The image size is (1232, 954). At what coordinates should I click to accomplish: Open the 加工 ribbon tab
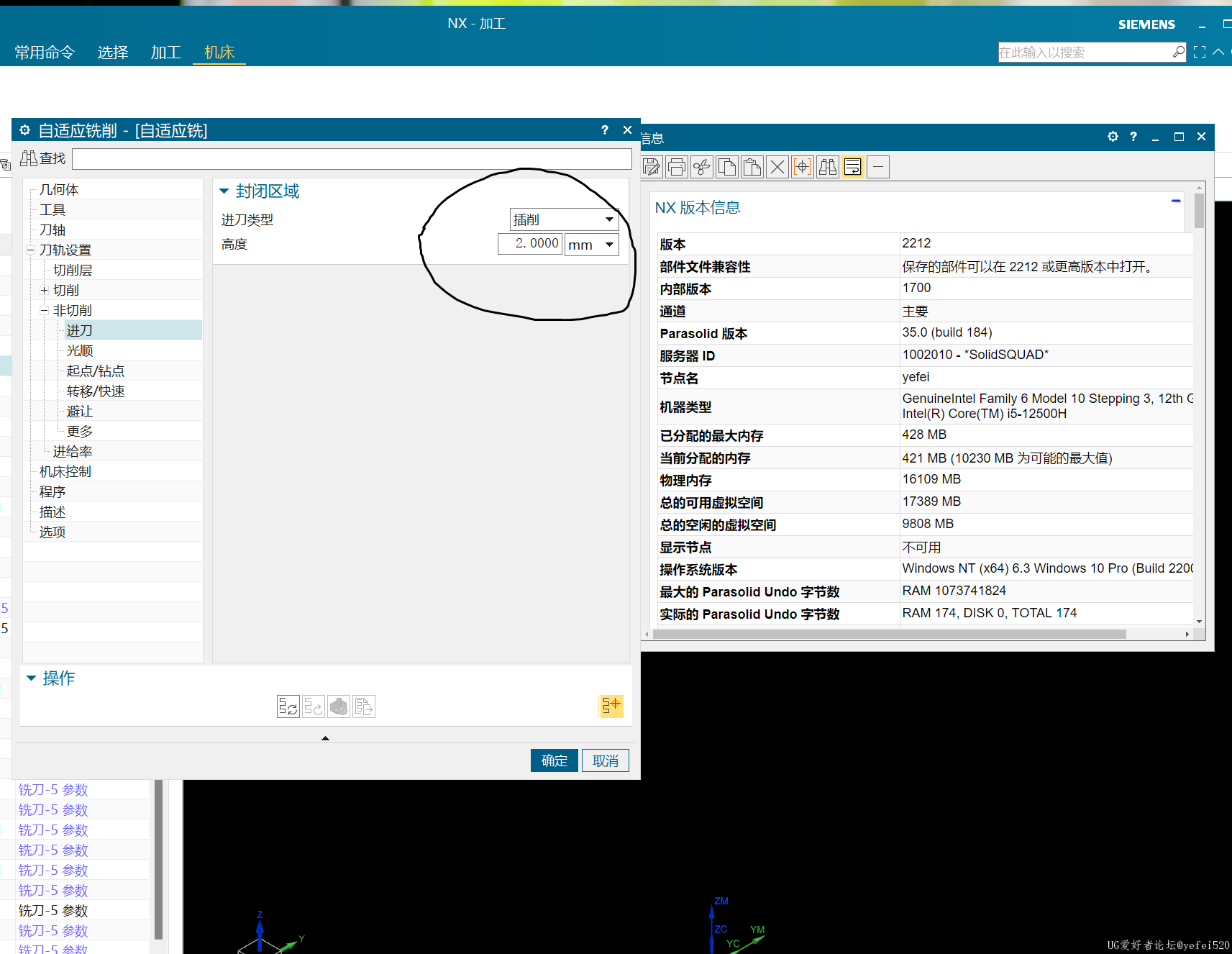[x=165, y=53]
